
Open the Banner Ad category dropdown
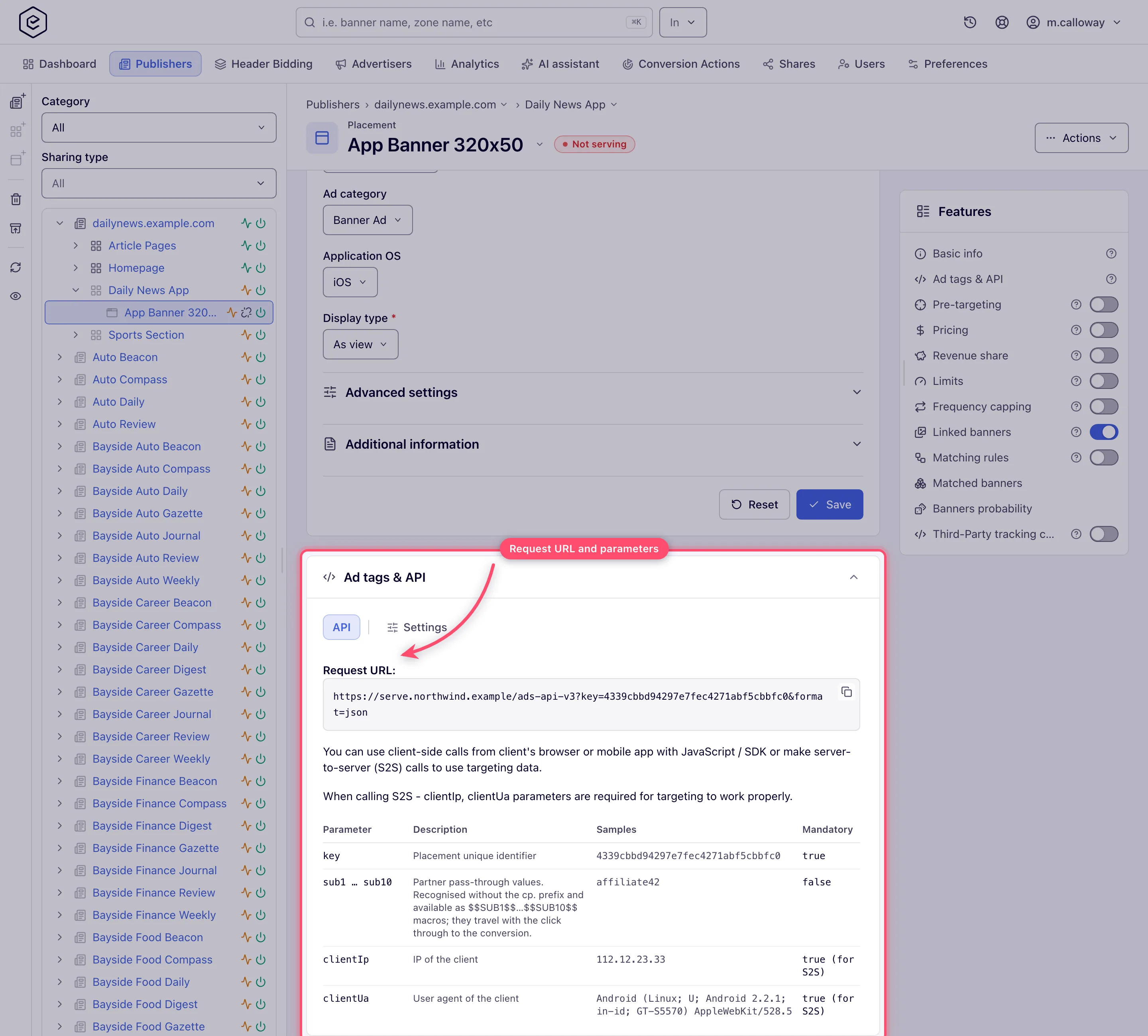(367, 220)
